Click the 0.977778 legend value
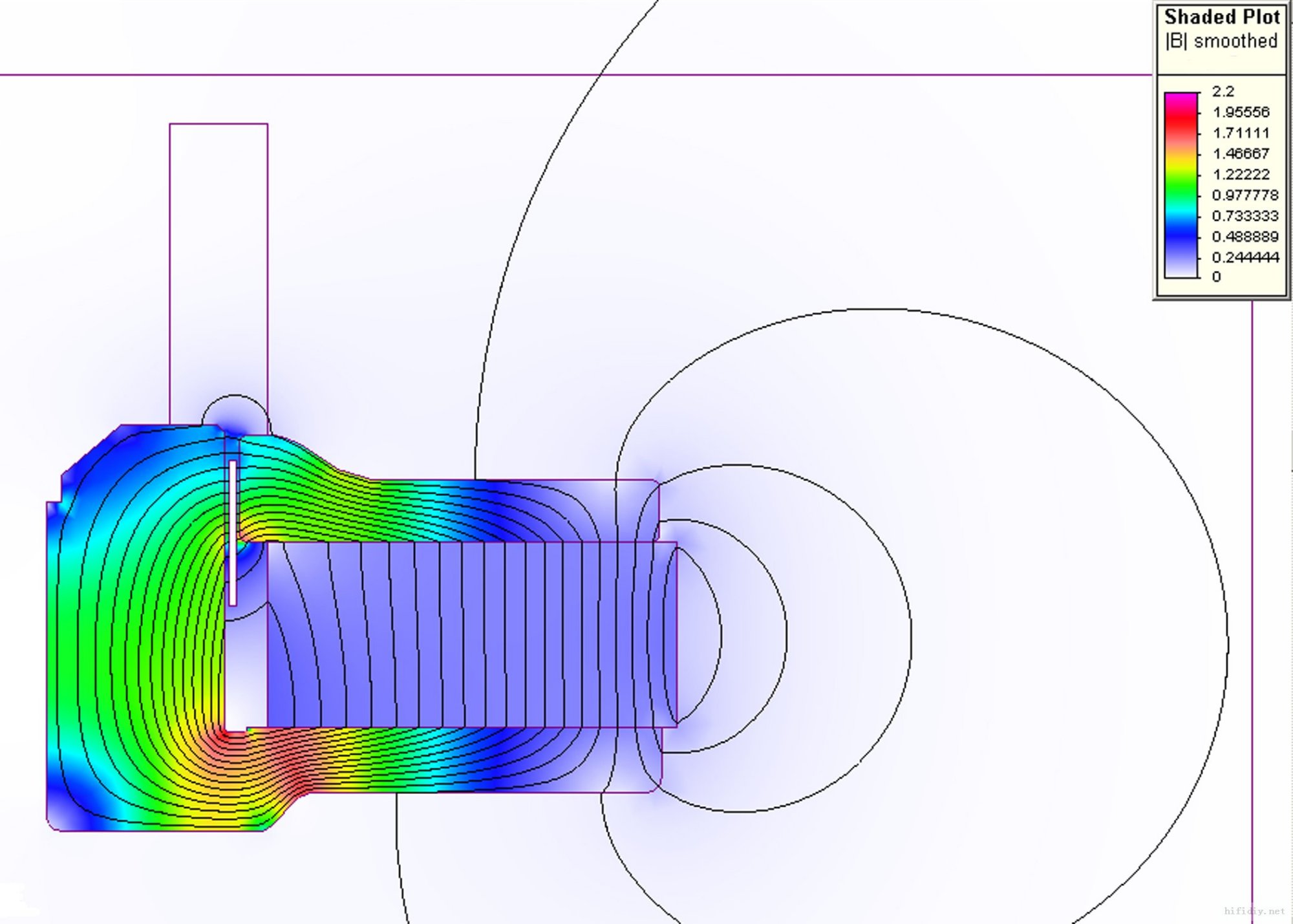This screenshot has height=924, width=1293. pyautogui.click(x=1246, y=195)
